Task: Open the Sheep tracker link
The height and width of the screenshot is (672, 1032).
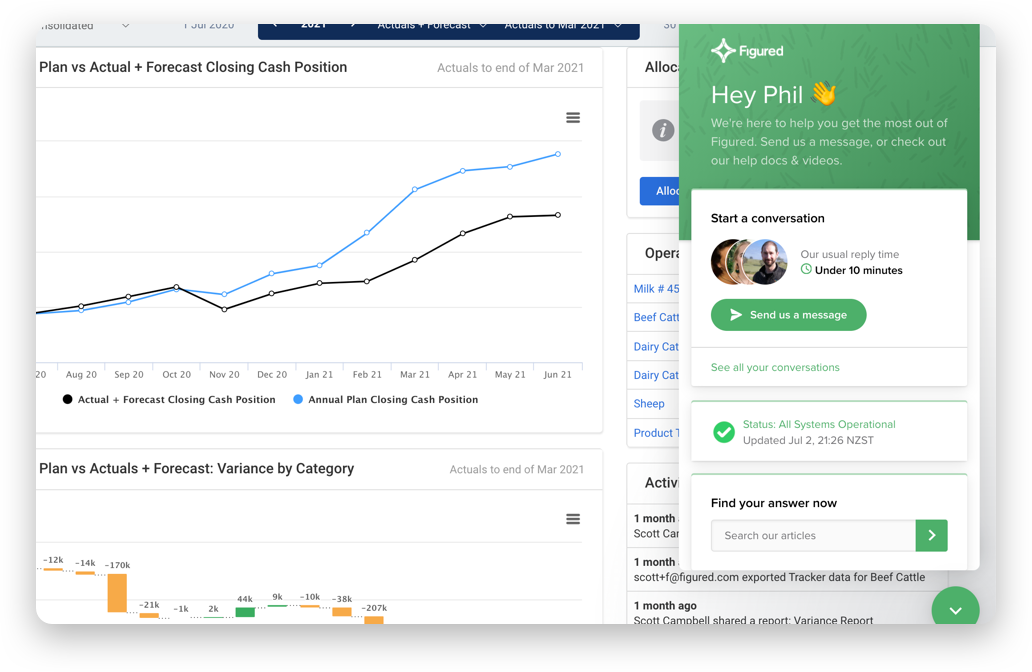Action: (x=647, y=403)
